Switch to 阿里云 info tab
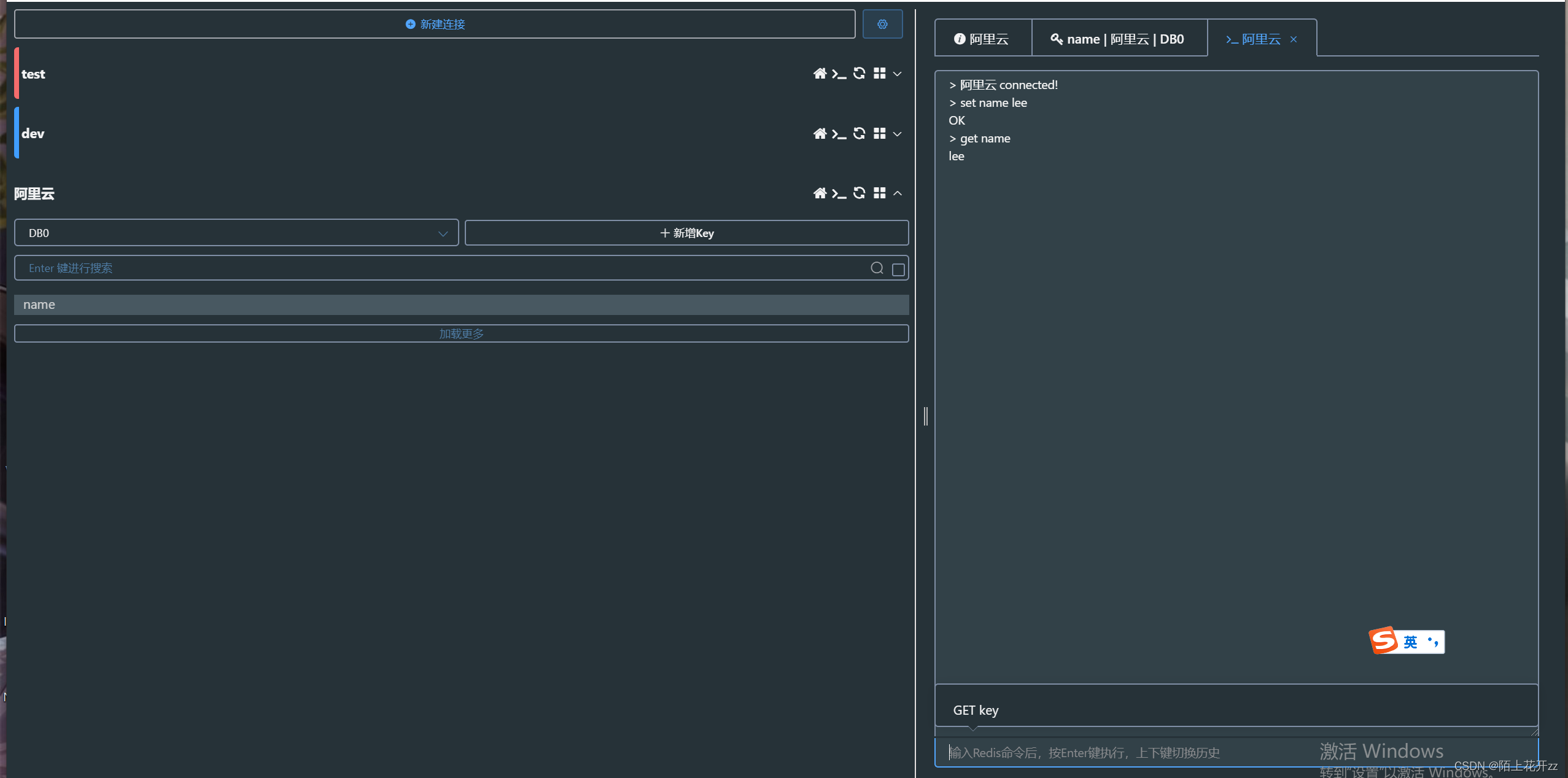Image resolution: width=1568 pixels, height=778 pixels. click(x=982, y=39)
